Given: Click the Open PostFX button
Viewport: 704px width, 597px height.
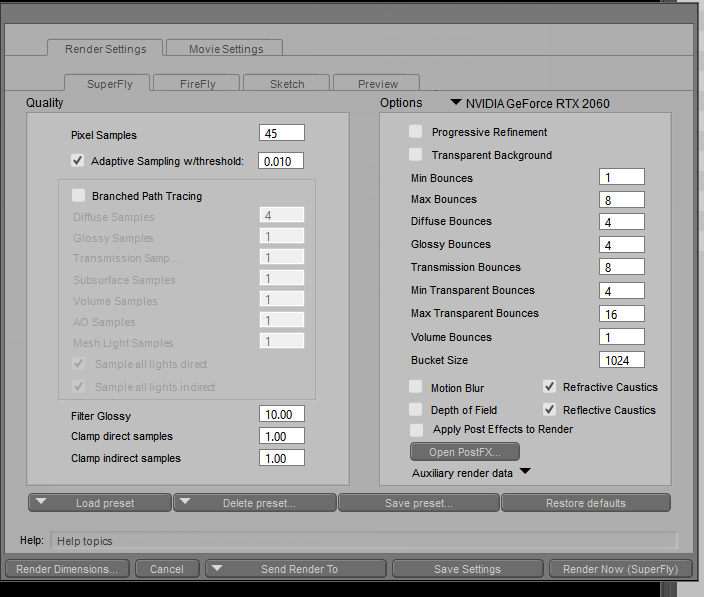Looking at the screenshot, I should (465, 452).
